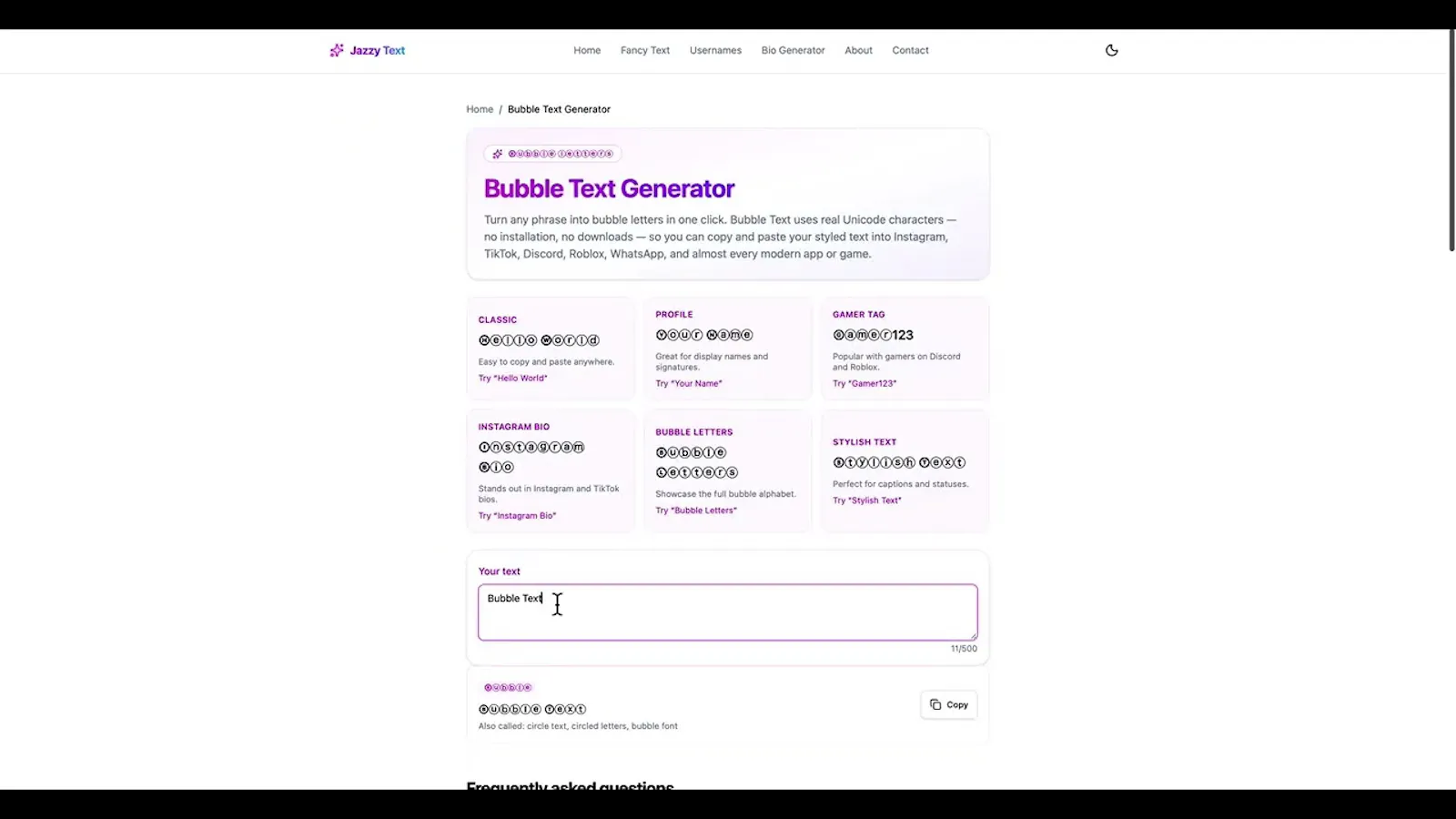Open the Home navigation menu item
Viewport: 1456px width, 819px height.
pos(587,50)
